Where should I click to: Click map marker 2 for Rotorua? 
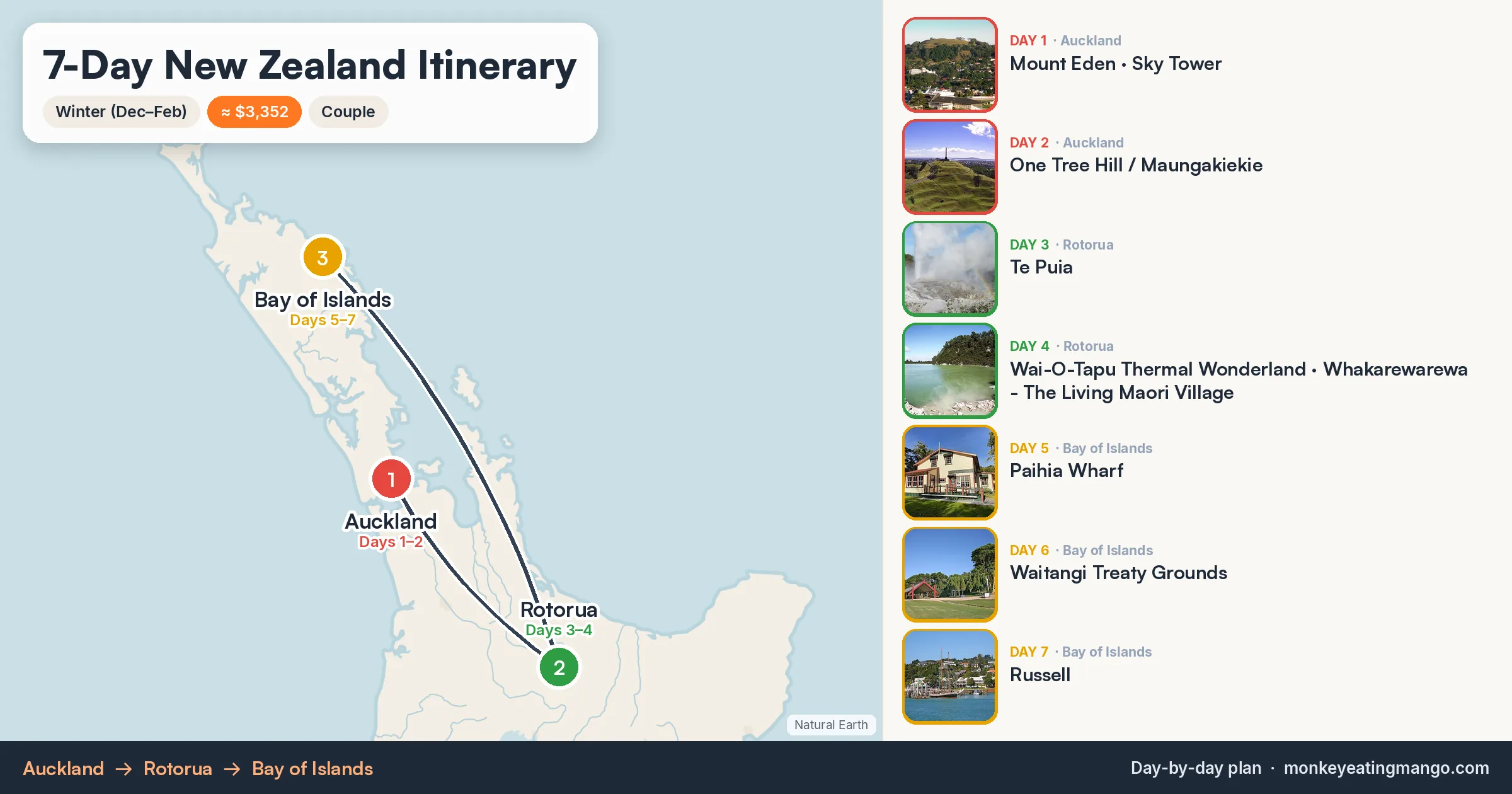(x=559, y=667)
